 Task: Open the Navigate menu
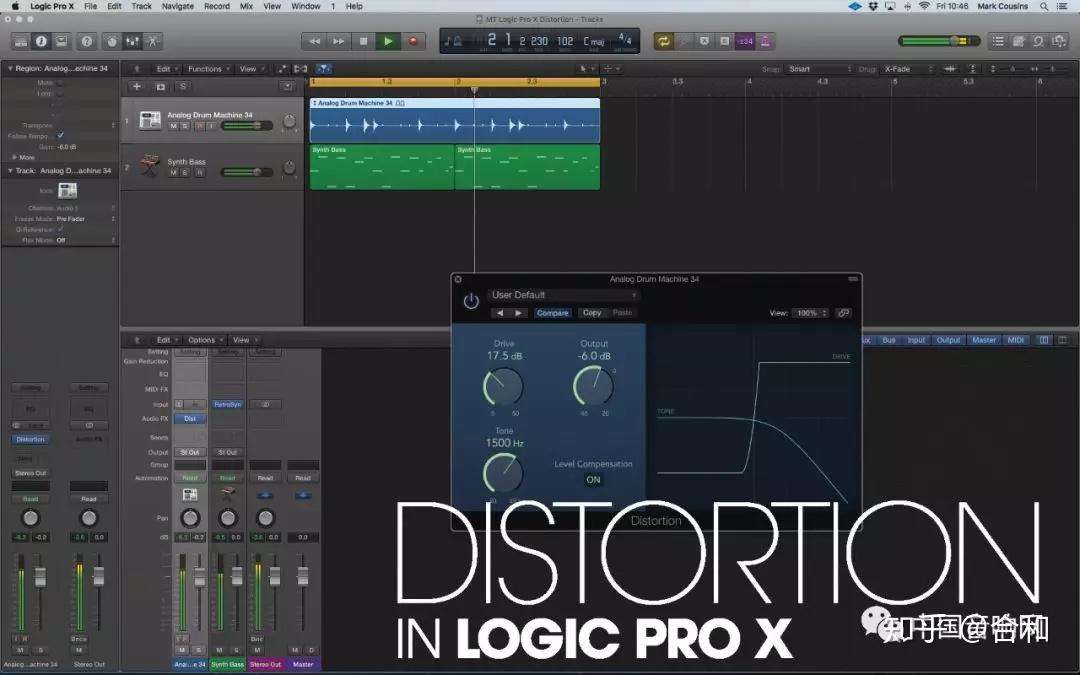click(178, 6)
